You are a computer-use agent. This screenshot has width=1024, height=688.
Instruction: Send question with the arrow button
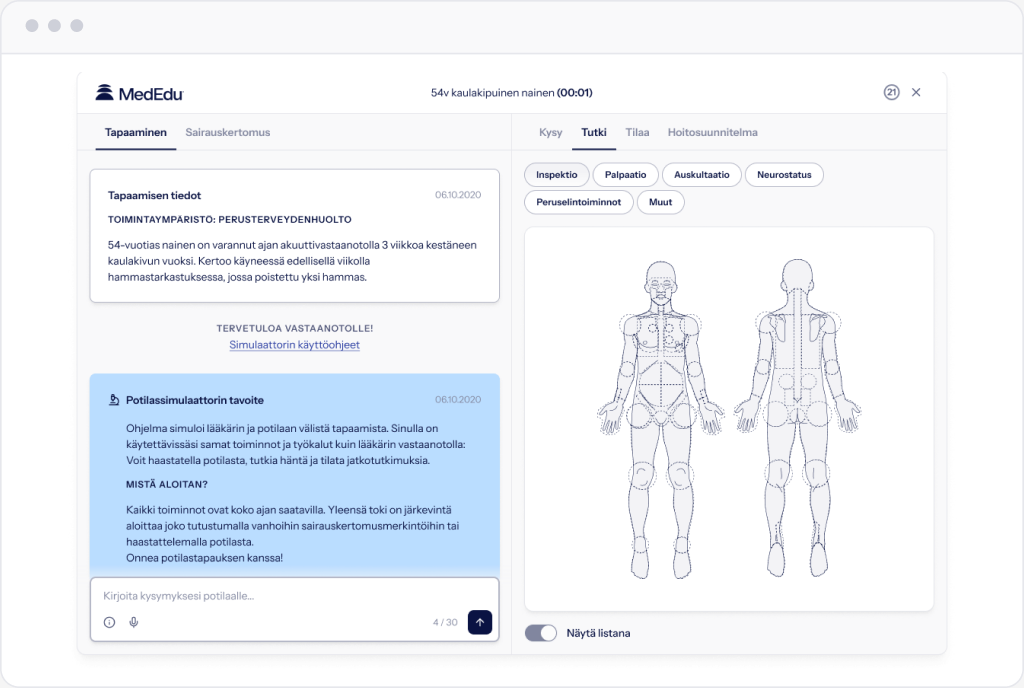coord(479,622)
